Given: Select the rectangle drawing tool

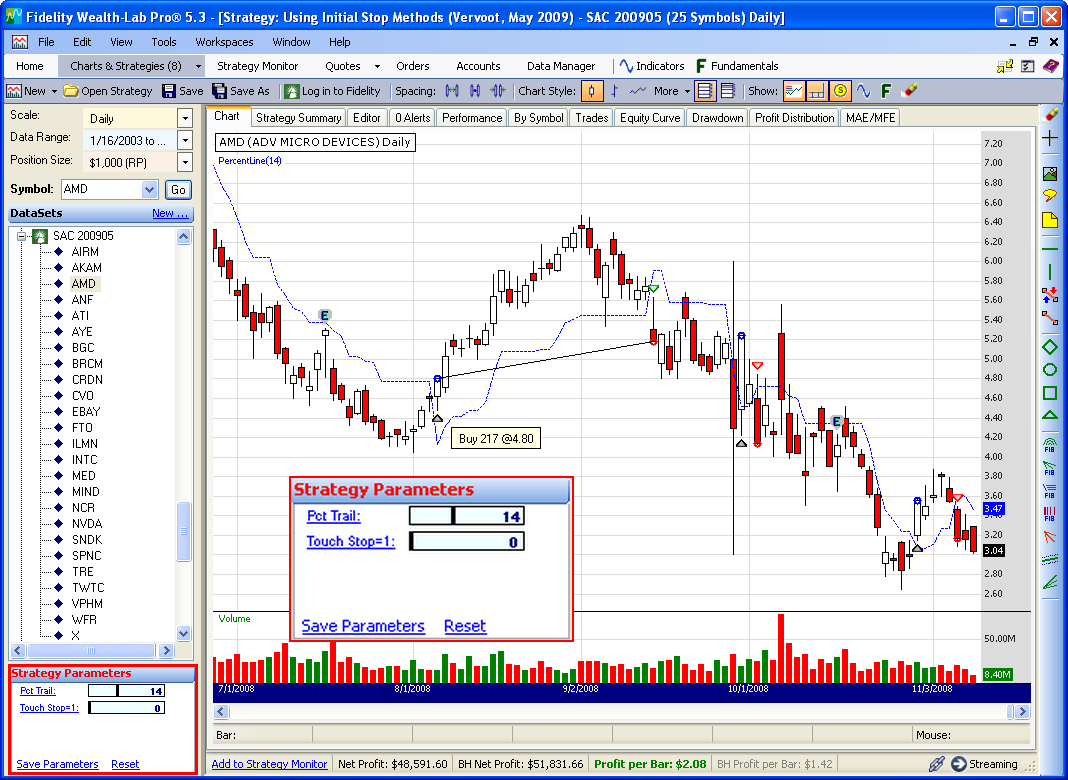Looking at the screenshot, I should (1050, 393).
